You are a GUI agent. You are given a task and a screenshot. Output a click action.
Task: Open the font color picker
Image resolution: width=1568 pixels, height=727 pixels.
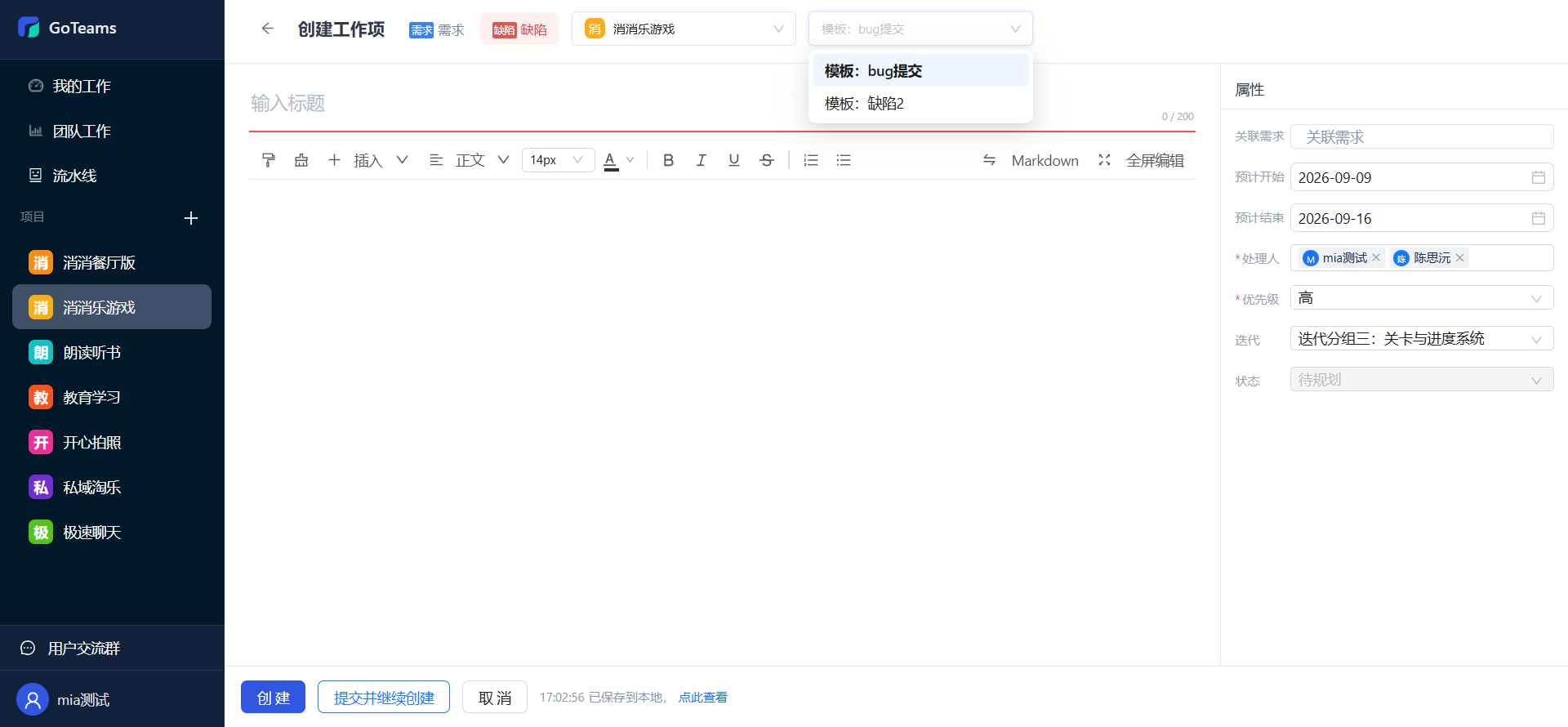(x=618, y=160)
